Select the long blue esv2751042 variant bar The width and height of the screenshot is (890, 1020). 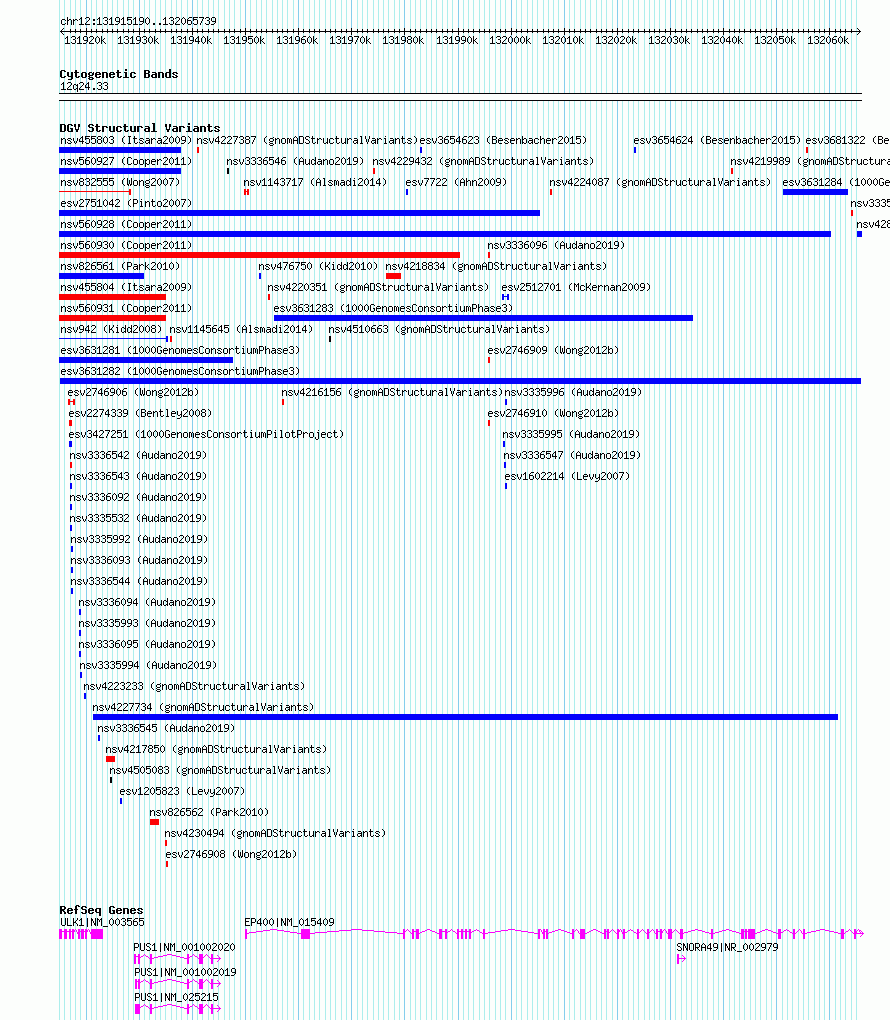coord(299,213)
